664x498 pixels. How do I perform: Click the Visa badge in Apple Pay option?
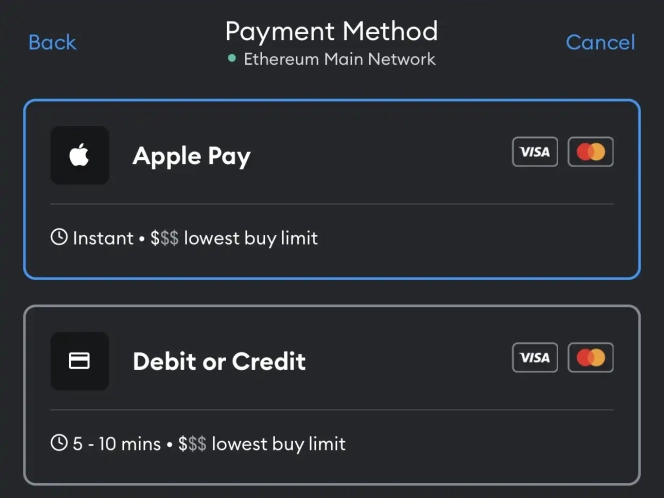pyautogui.click(x=535, y=152)
